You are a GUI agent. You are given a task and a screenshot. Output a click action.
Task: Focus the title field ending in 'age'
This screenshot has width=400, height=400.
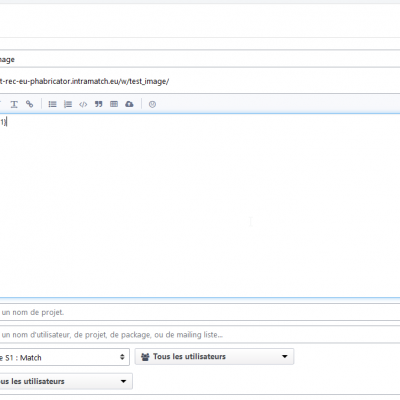pos(200,59)
